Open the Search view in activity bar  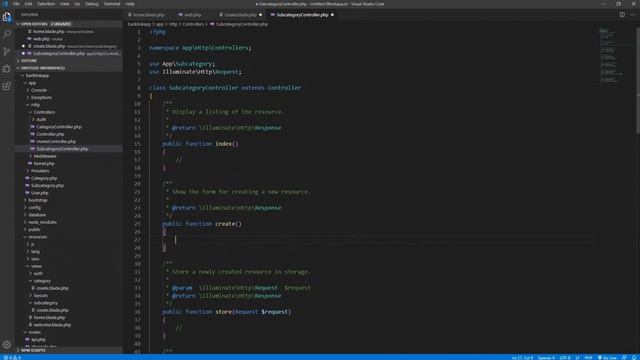click(x=7, y=33)
